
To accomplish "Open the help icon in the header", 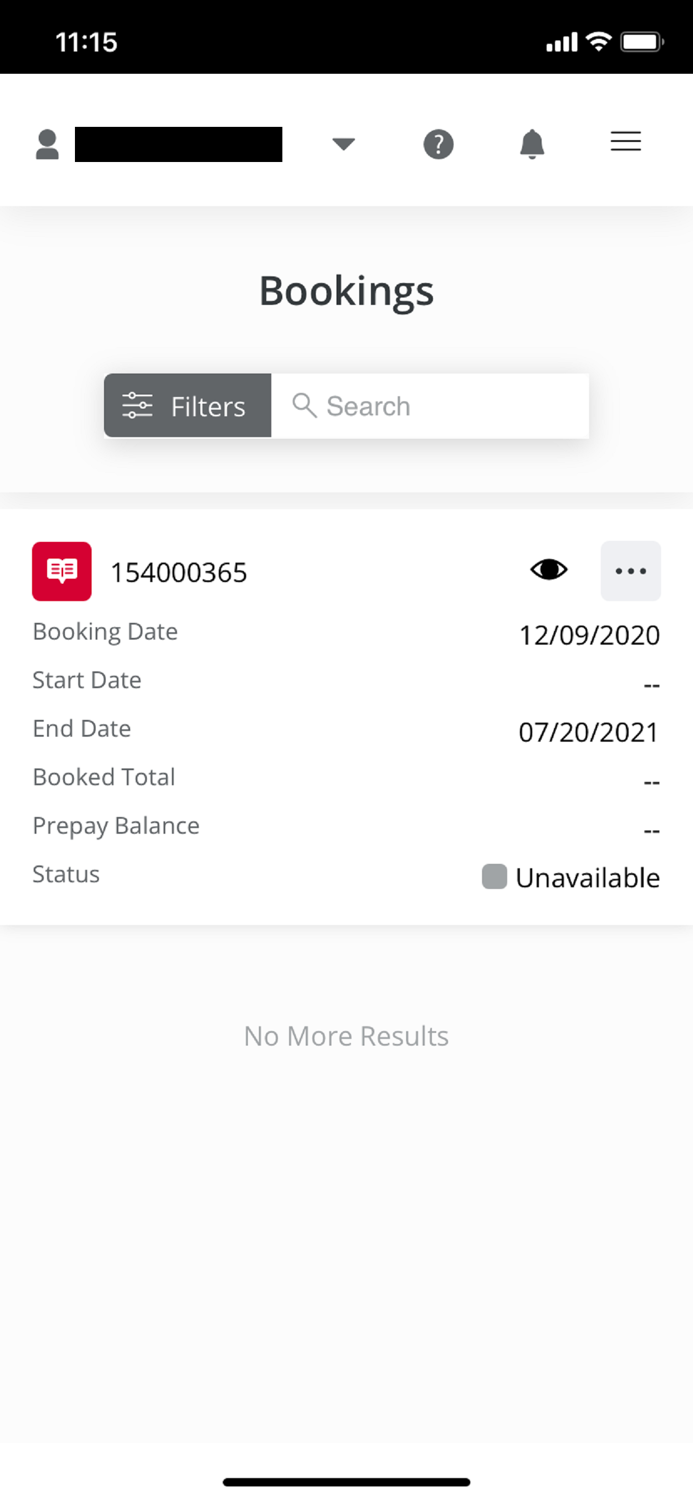I will point(438,144).
